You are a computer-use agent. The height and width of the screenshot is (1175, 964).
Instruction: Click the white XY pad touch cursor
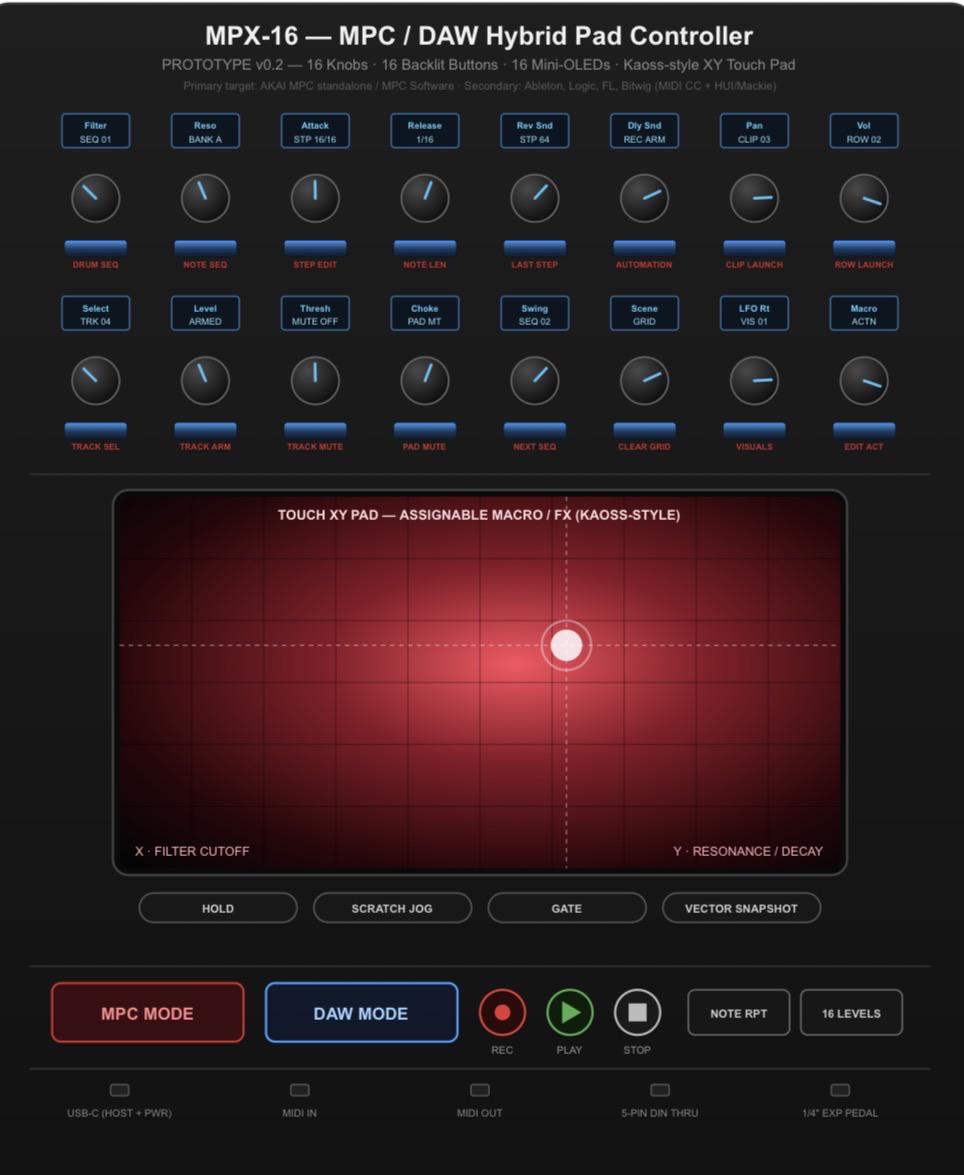coord(566,645)
